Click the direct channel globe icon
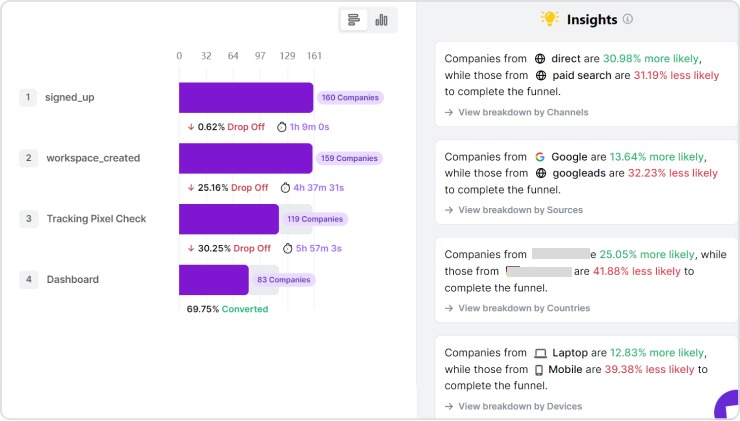Image resolution: width=740 pixels, height=421 pixels. point(540,59)
